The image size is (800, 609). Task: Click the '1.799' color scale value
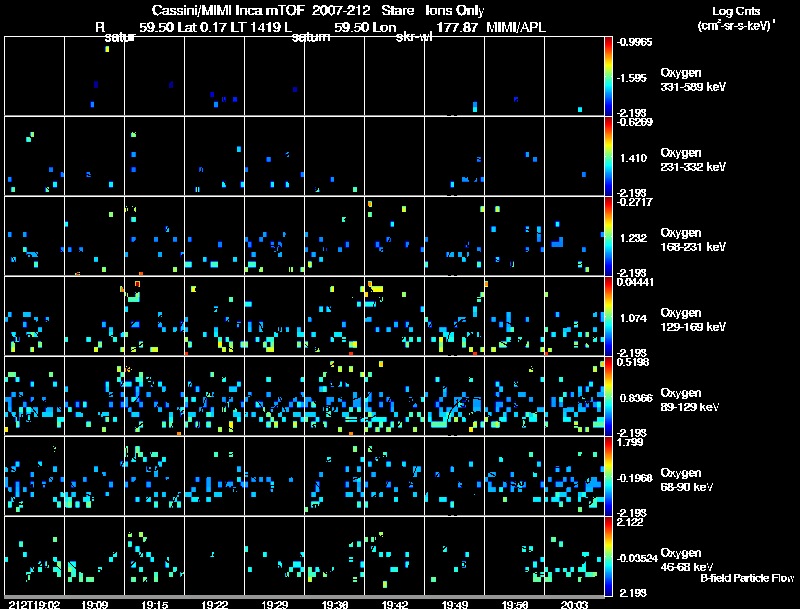pyautogui.click(x=630, y=442)
